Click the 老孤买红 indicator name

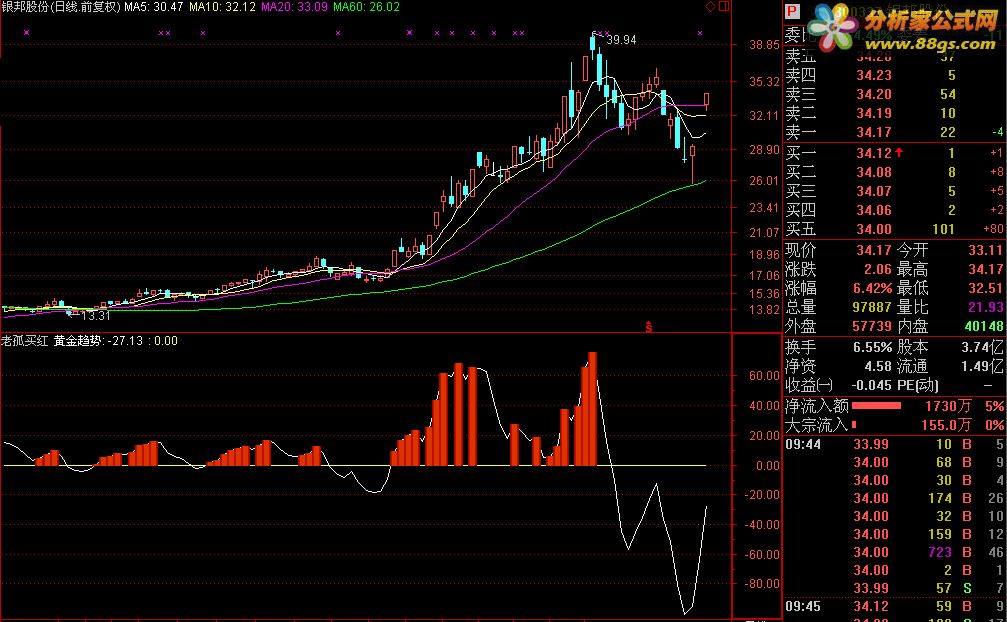(x=24, y=341)
